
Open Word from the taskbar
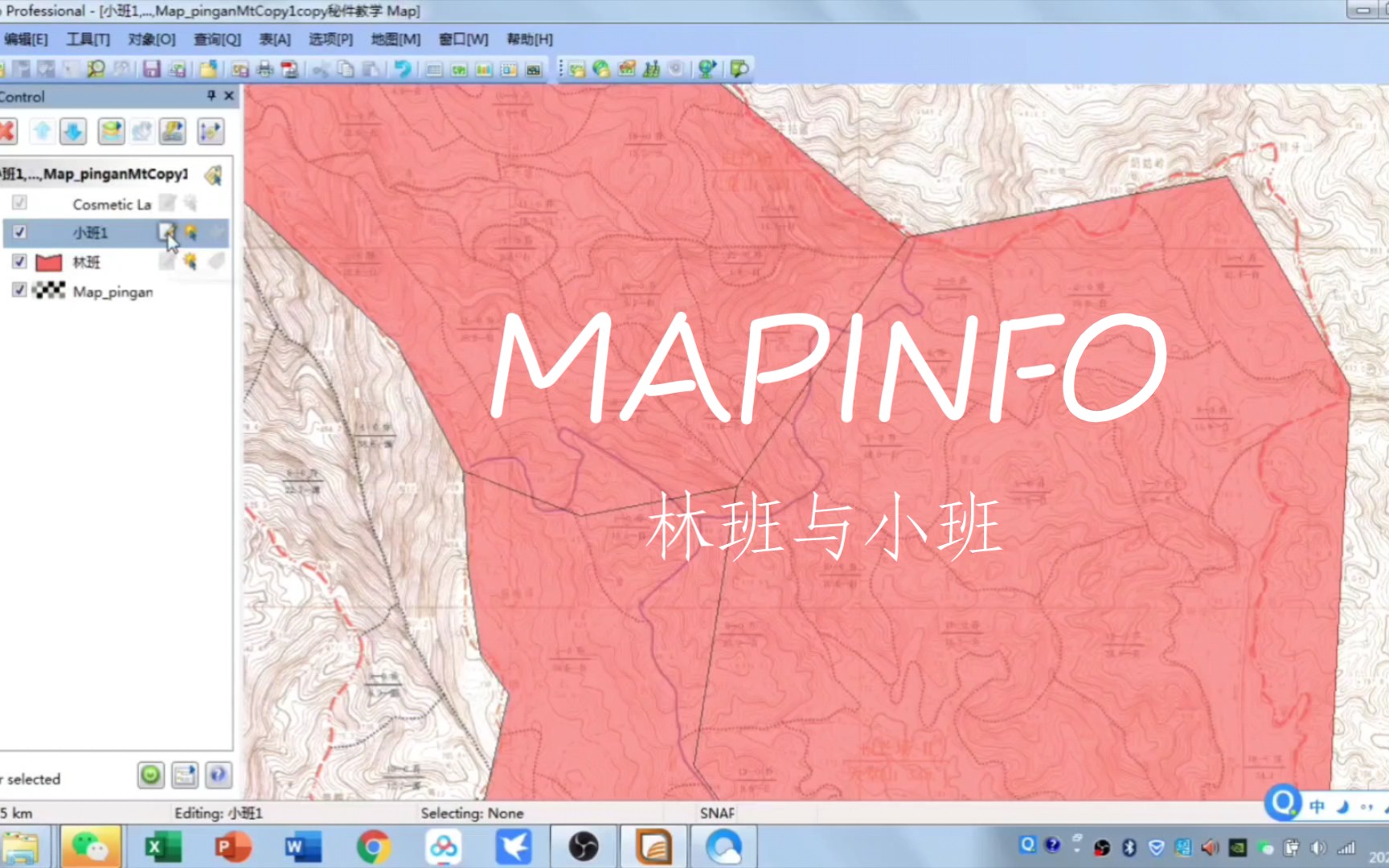302,847
